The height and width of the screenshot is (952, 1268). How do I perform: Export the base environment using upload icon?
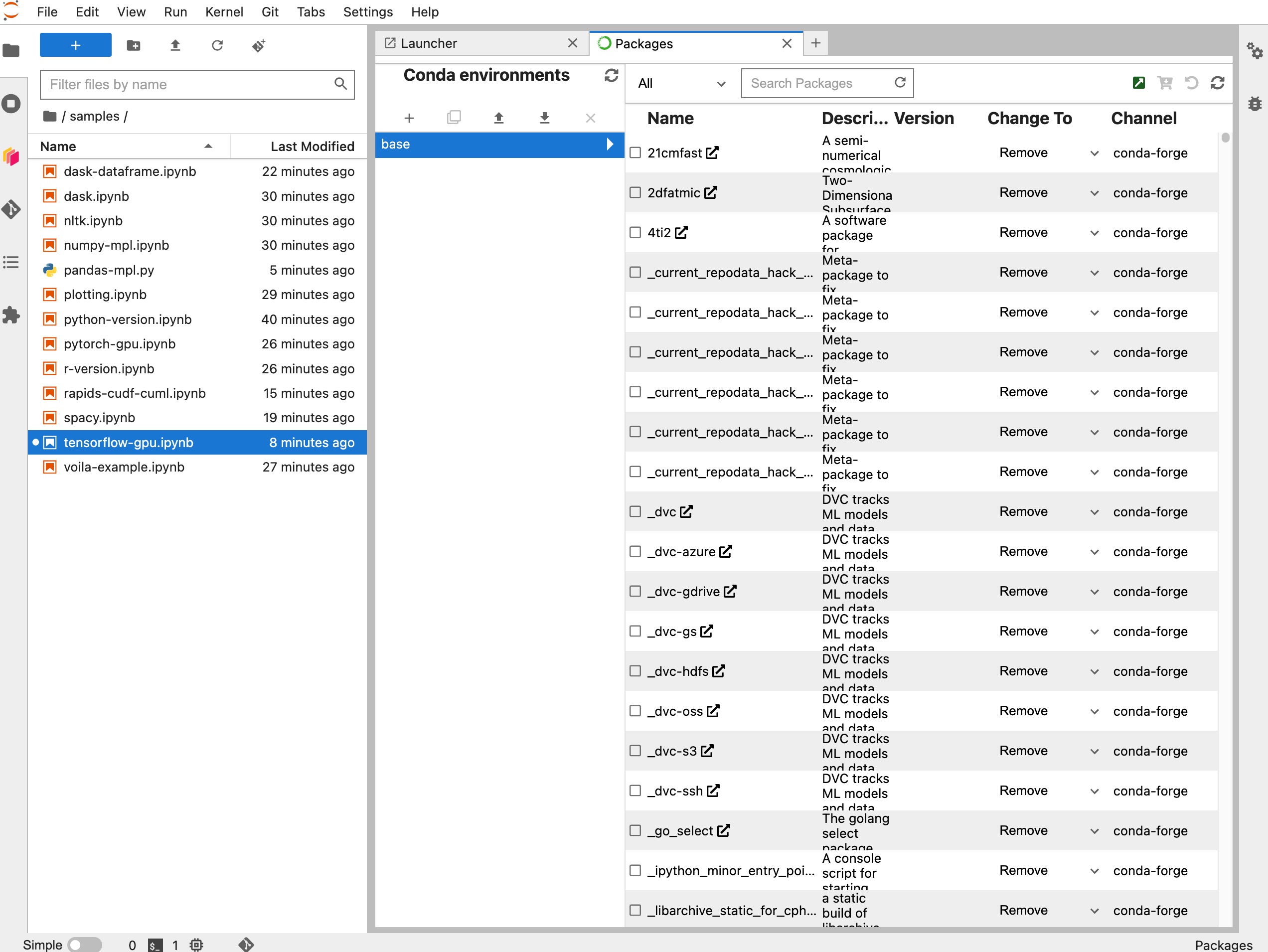tap(498, 118)
